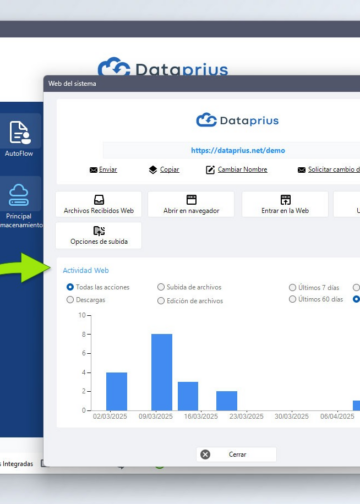Image resolution: width=360 pixels, height=504 pixels.
Task: Open the dataprius.net/demo URL link
Action: [238, 150]
